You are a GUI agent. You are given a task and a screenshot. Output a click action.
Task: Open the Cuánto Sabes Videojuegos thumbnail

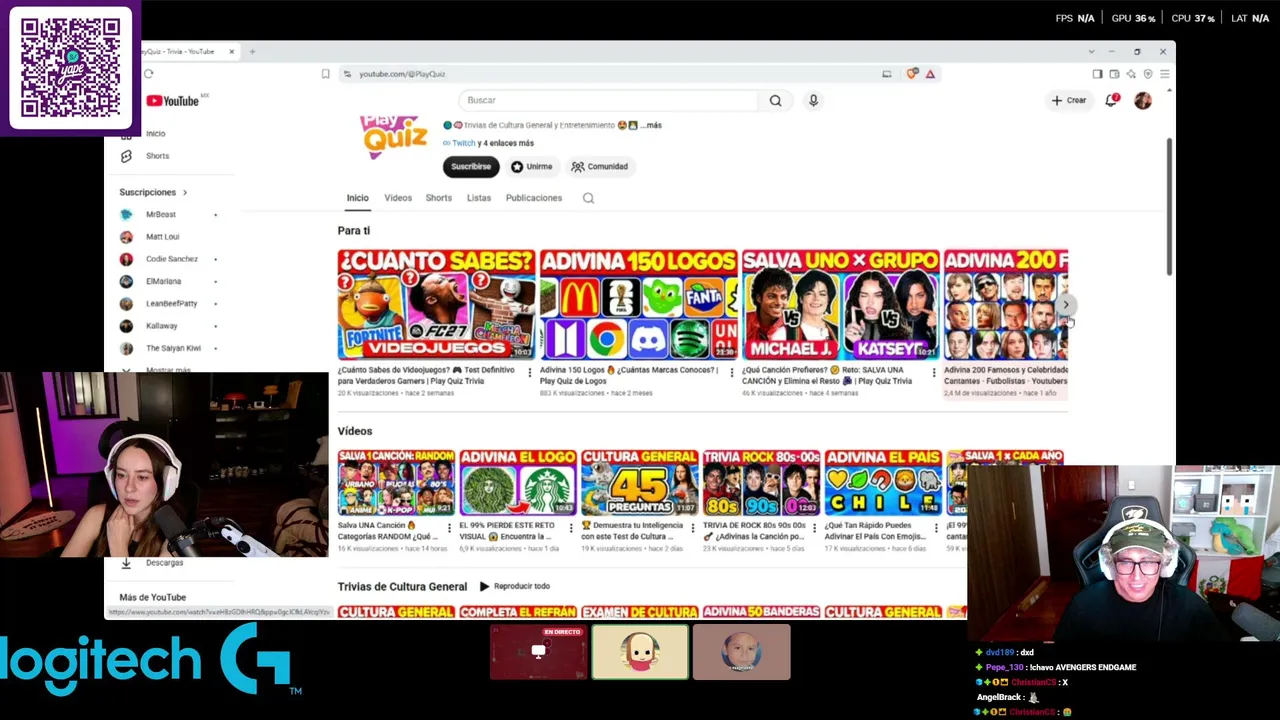click(x=436, y=304)
